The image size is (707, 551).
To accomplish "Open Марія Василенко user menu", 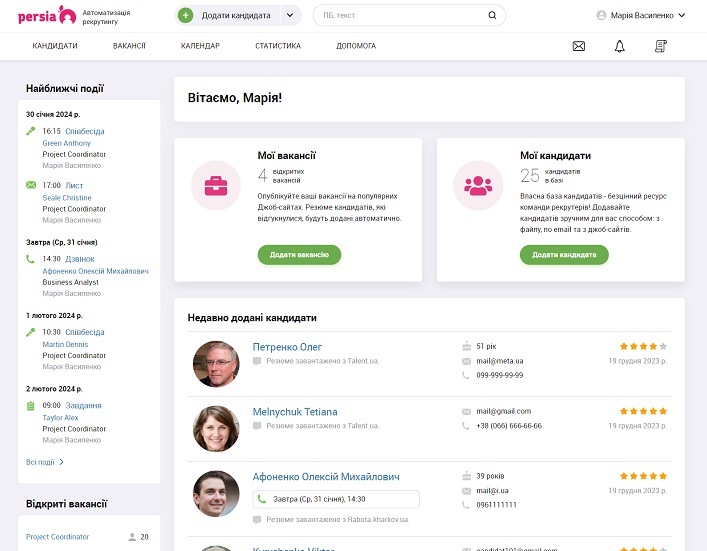I will (640, 16).
